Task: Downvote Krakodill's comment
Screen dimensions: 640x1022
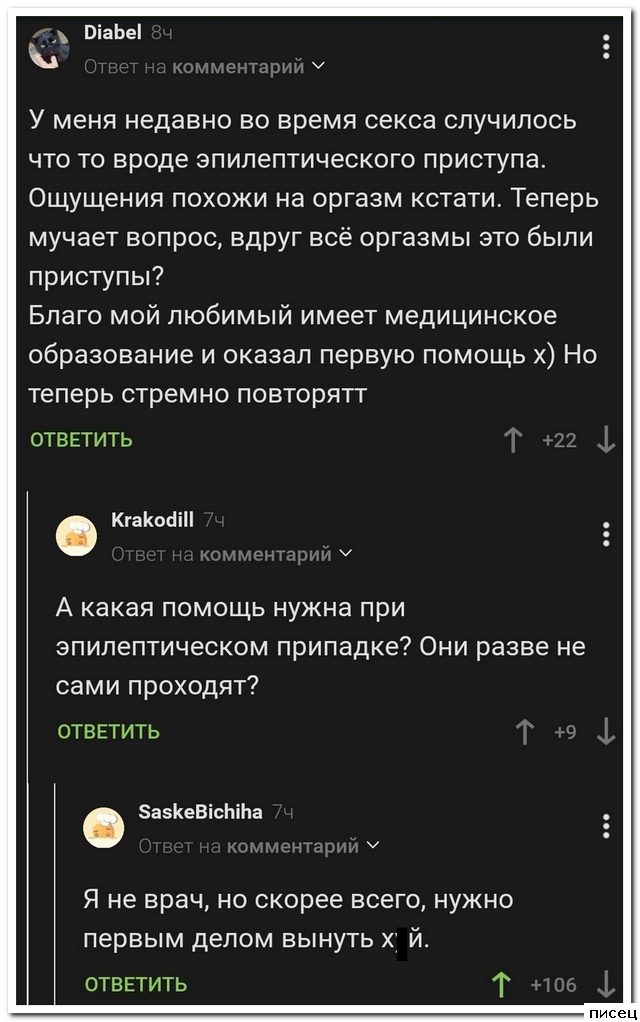Action: [606, 732]
